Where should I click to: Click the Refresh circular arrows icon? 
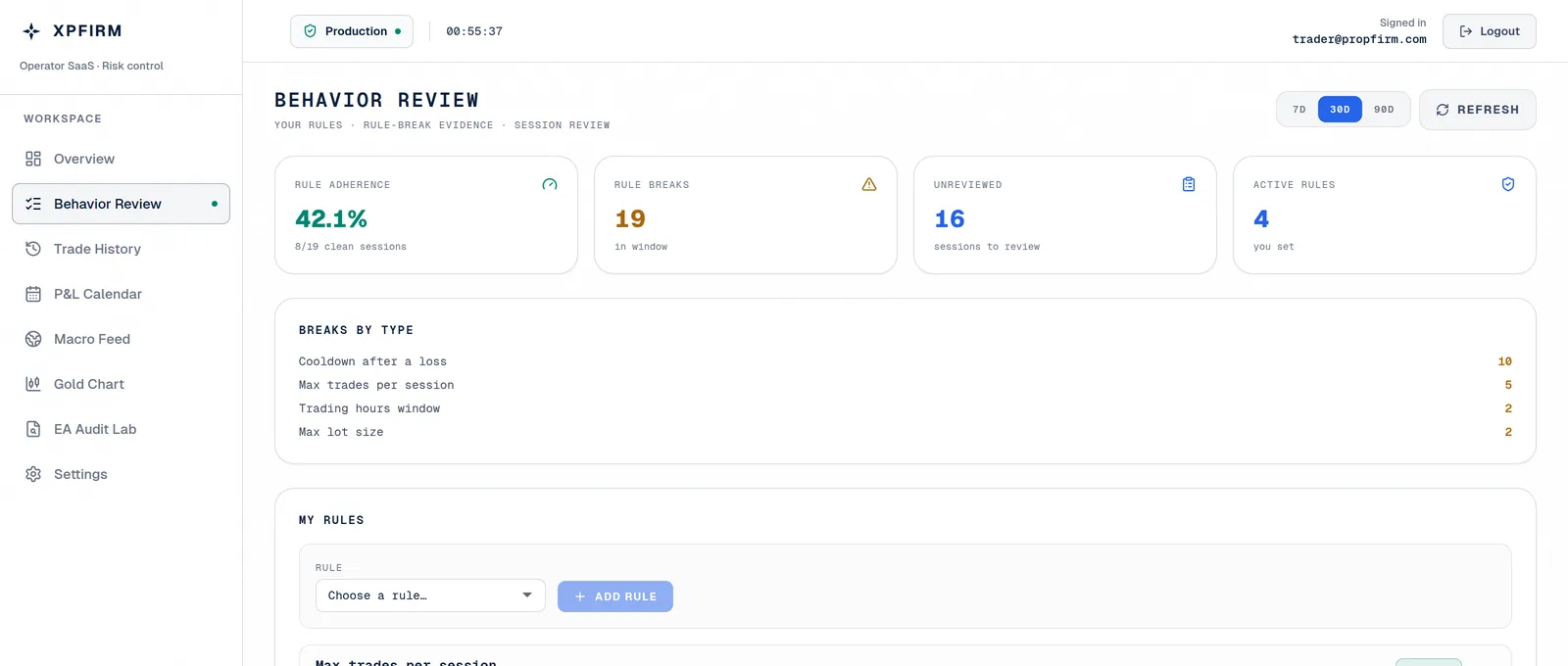[1443, 110]
